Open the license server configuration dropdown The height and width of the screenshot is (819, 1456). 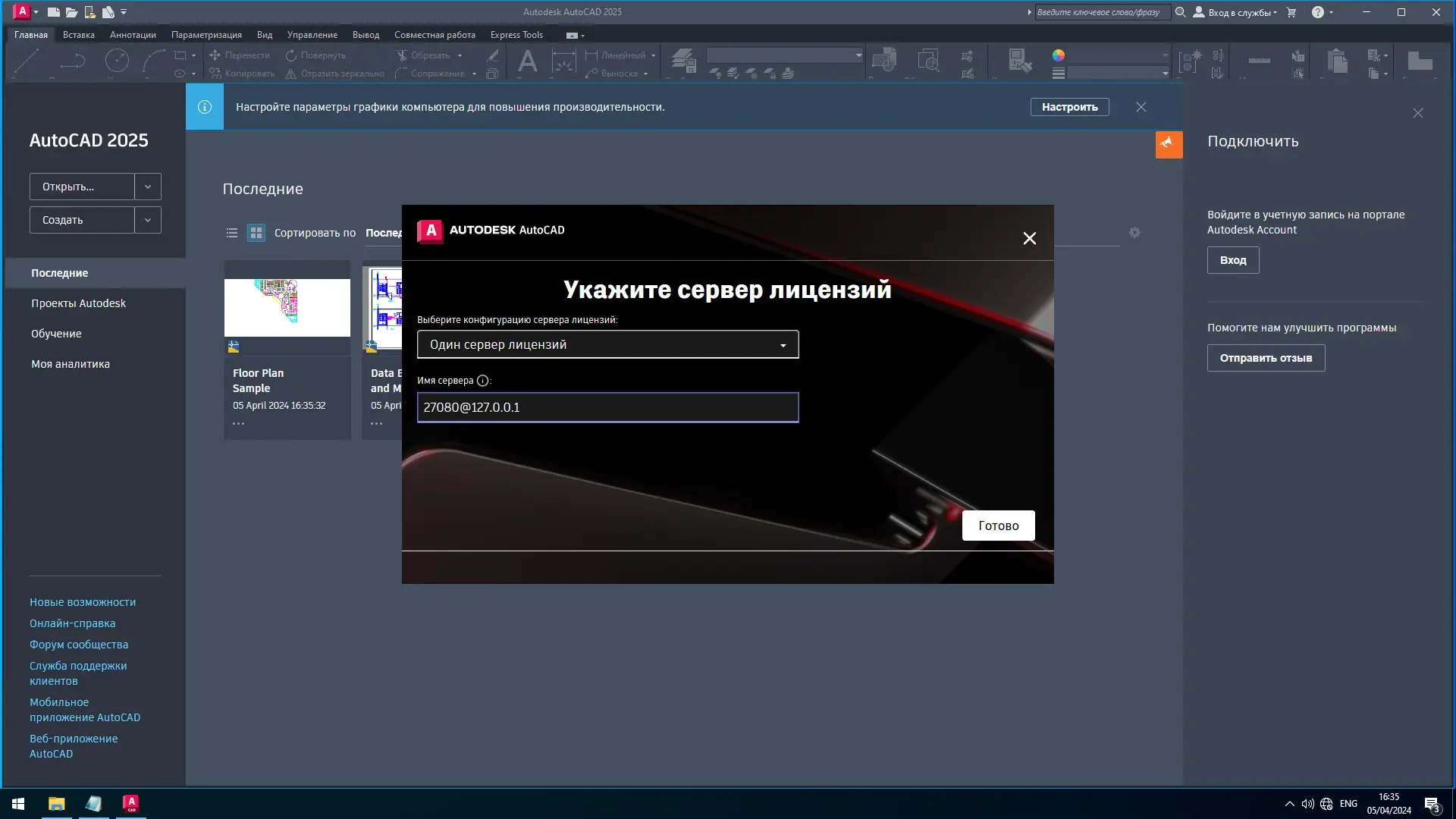pos(783,344)
